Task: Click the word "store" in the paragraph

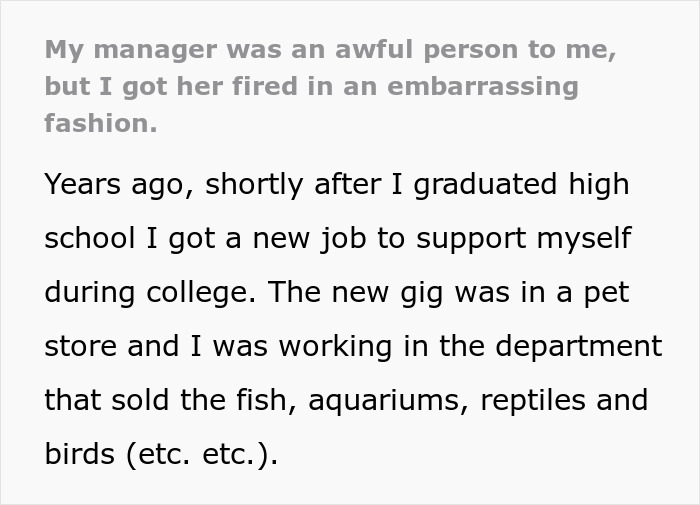Action: point(80,346)
